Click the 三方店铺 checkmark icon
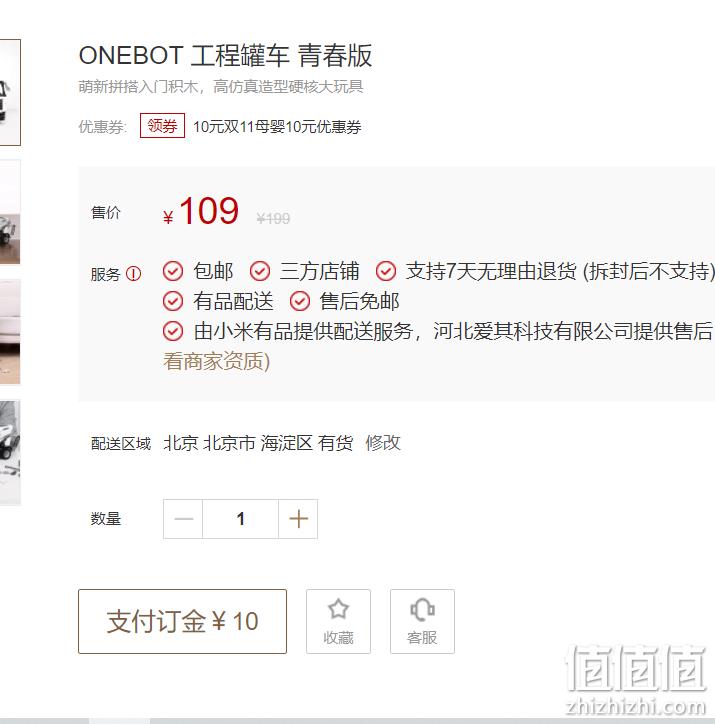The image size is (715, 724). (260, 271)
